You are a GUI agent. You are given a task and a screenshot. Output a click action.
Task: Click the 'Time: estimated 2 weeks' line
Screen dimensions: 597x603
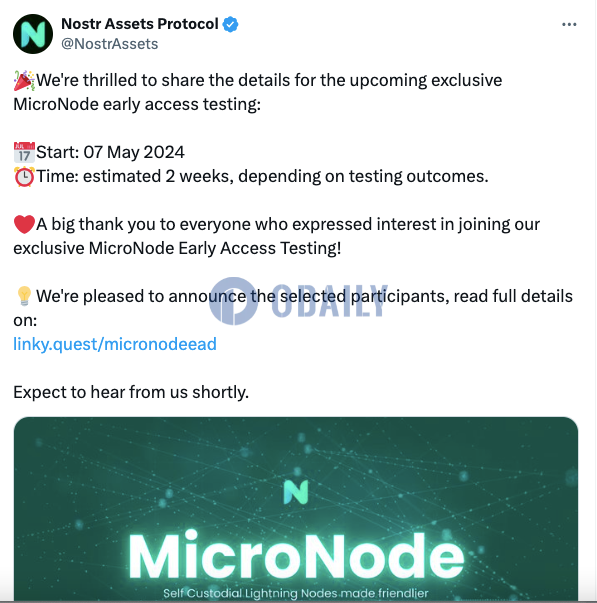pos(262,177)
